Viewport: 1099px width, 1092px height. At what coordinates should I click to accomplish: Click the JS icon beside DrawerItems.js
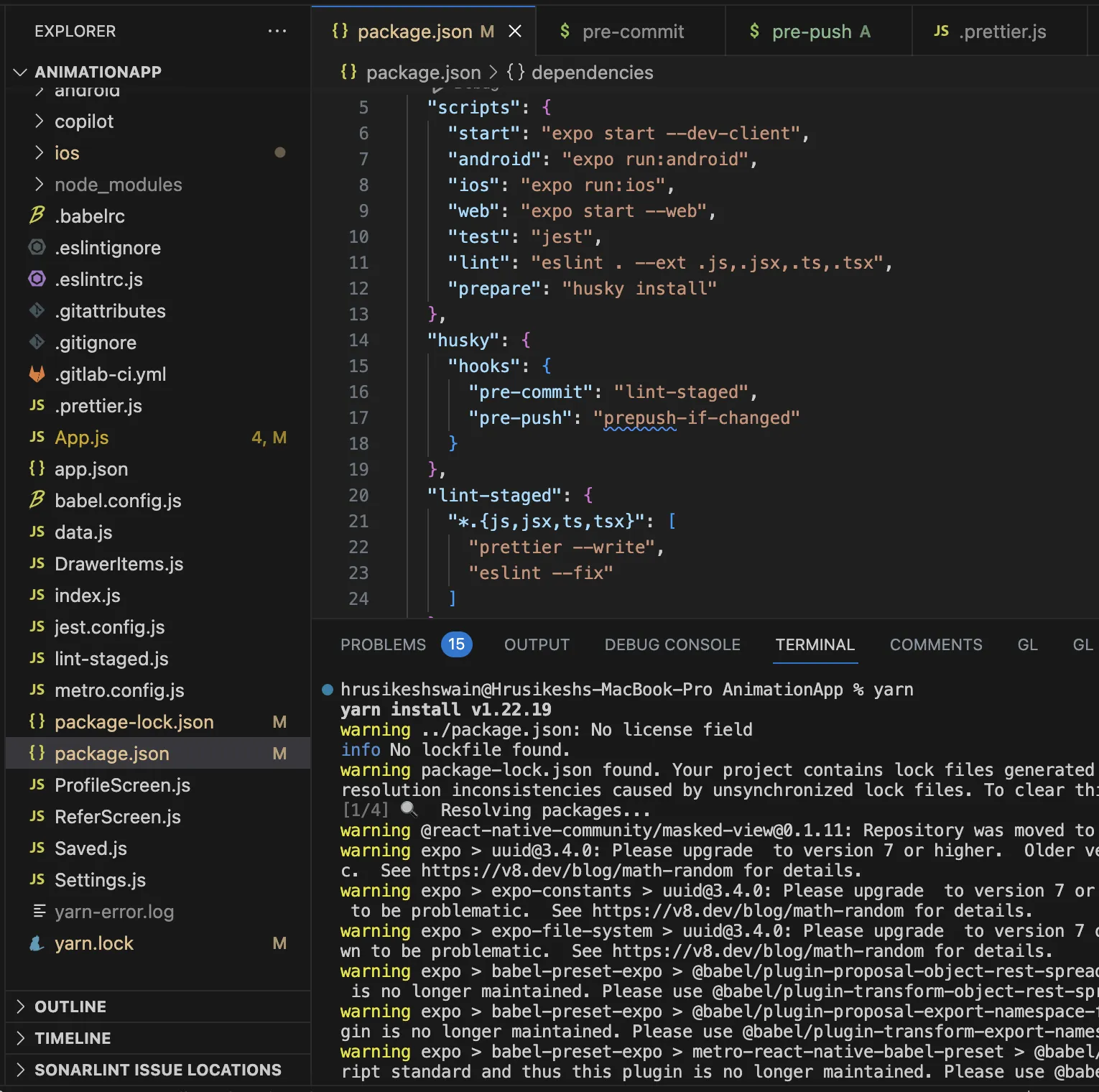pyautogui.click(x=37, y=563)
